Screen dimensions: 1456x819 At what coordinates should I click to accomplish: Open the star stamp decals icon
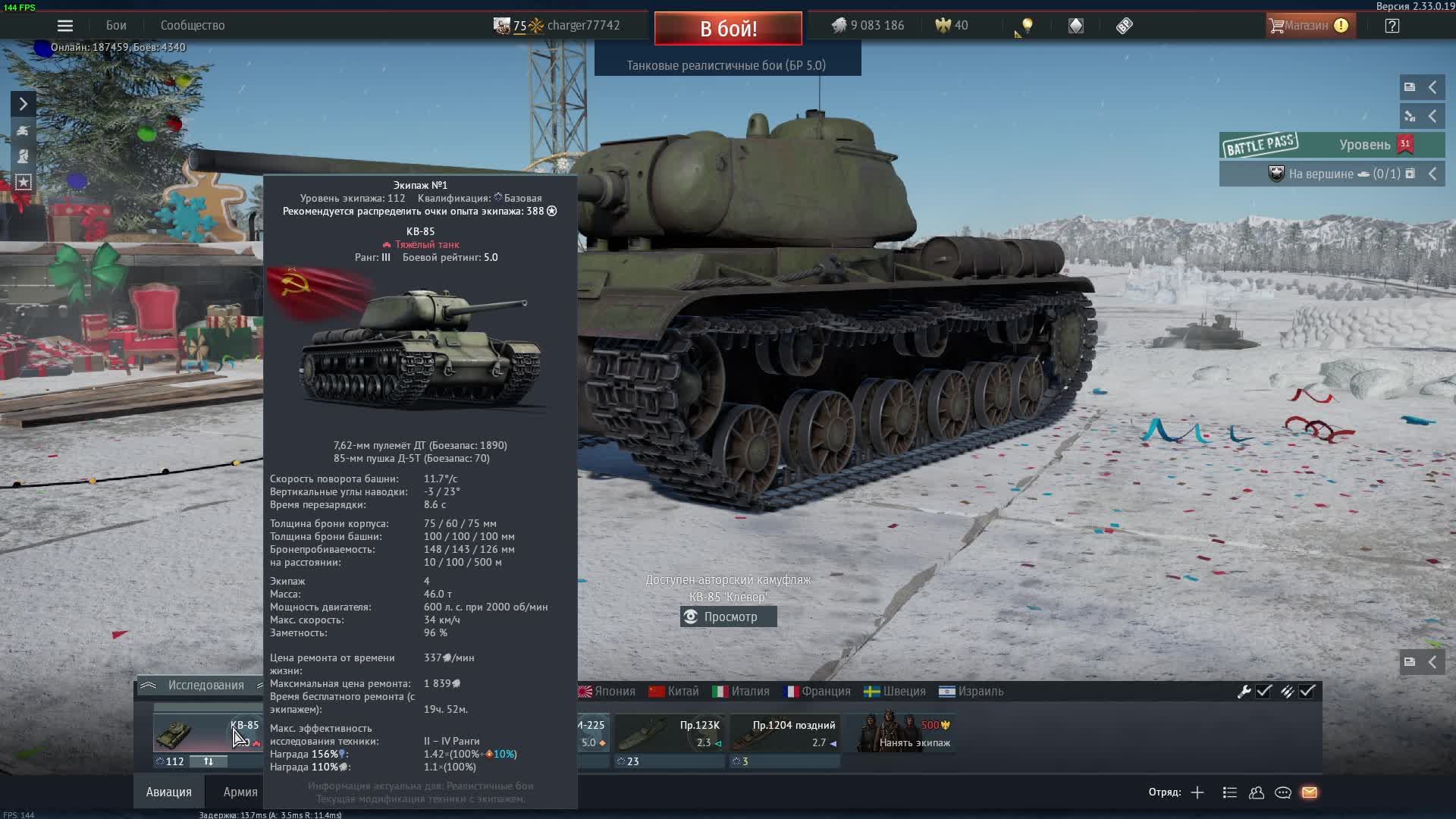[24, 182]
